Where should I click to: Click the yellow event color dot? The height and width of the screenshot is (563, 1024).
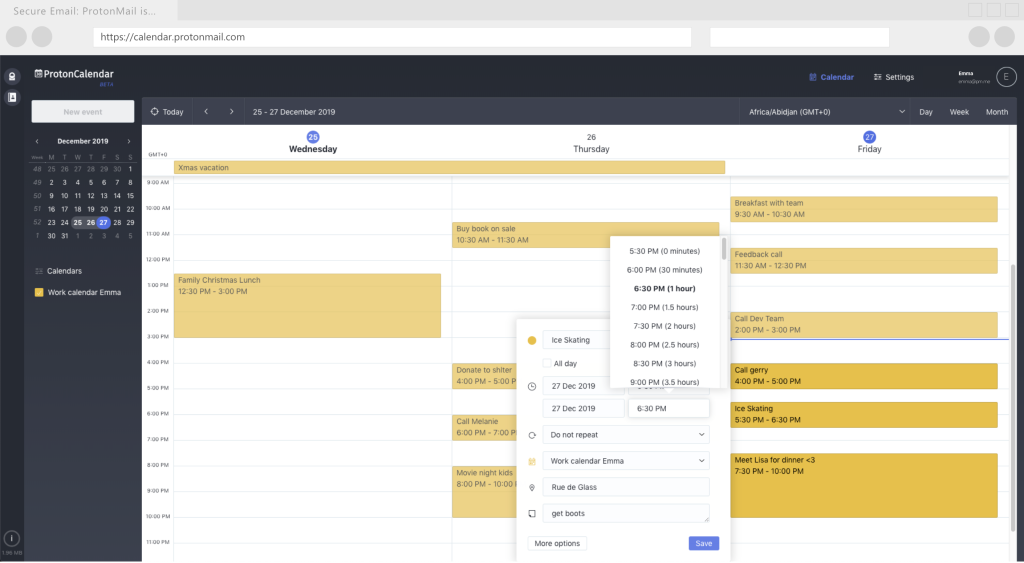(532, 341)
